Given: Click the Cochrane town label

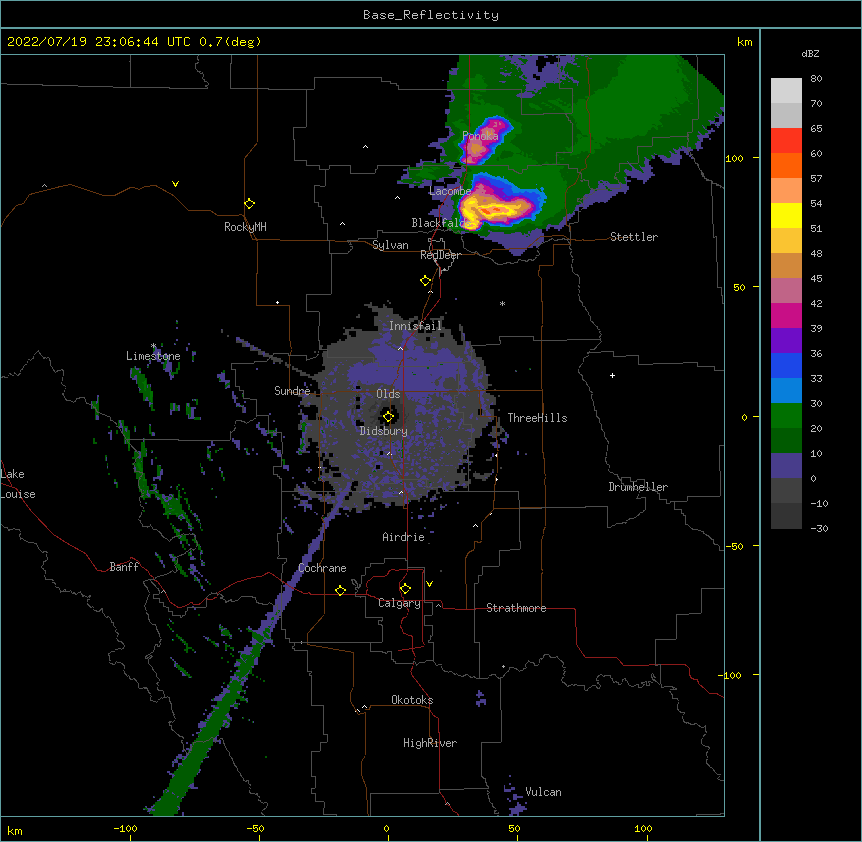Looking at the screenshot, I should [322, 568].
